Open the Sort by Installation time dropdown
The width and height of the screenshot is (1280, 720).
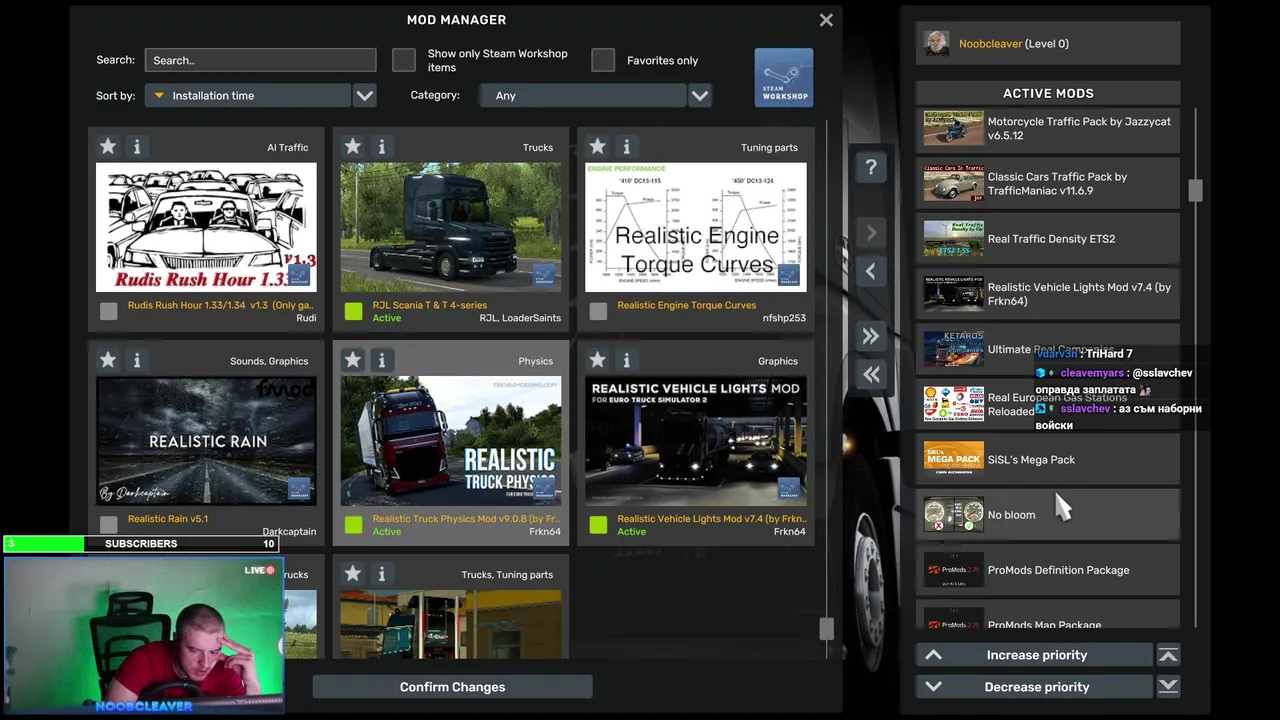click(x=248, y=96)
